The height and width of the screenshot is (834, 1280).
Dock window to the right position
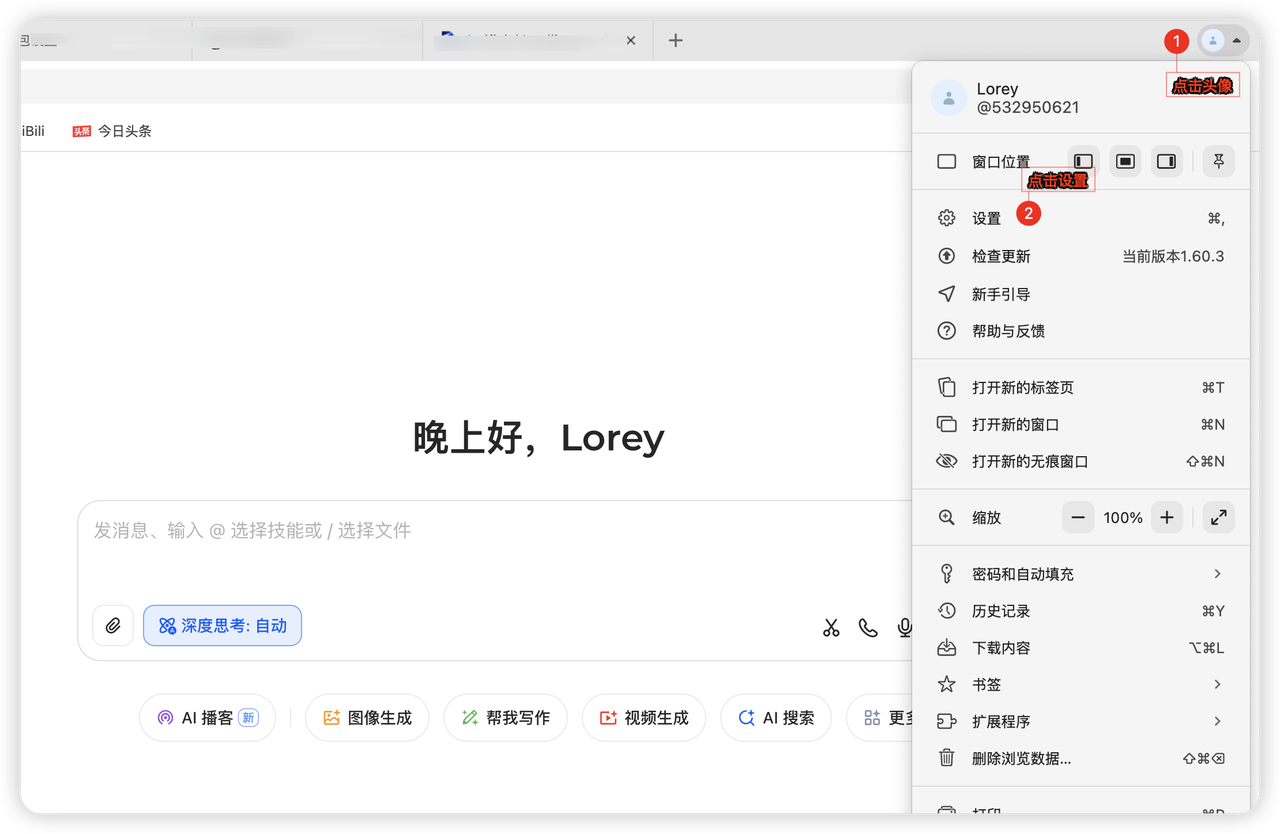pos(1167,161)
